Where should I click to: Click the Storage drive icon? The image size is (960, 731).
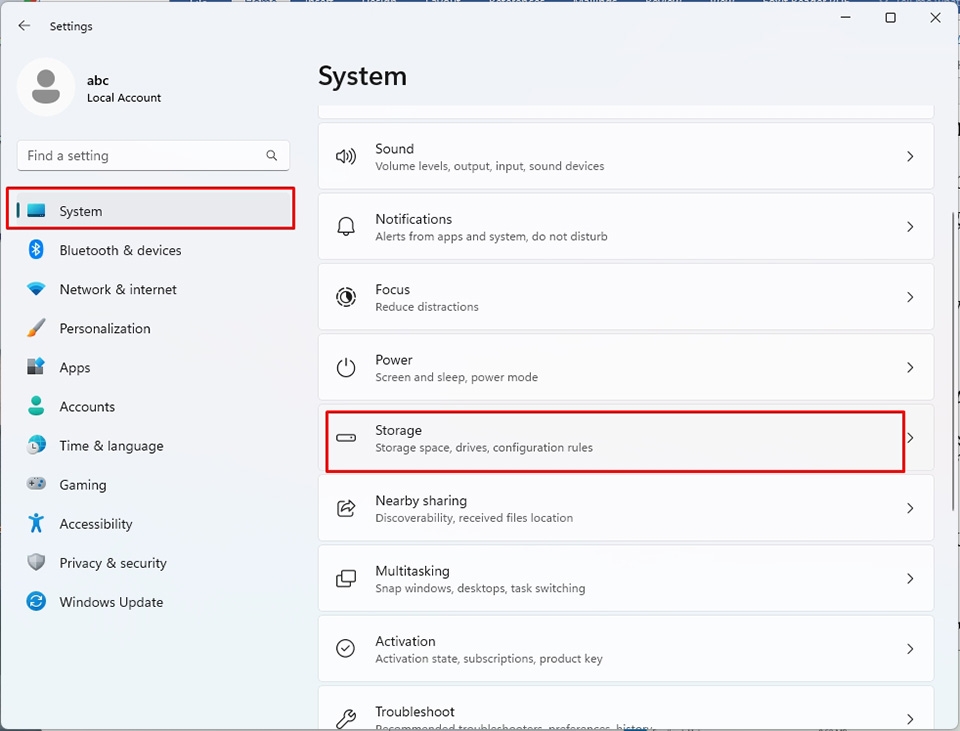tap(346, 438)
